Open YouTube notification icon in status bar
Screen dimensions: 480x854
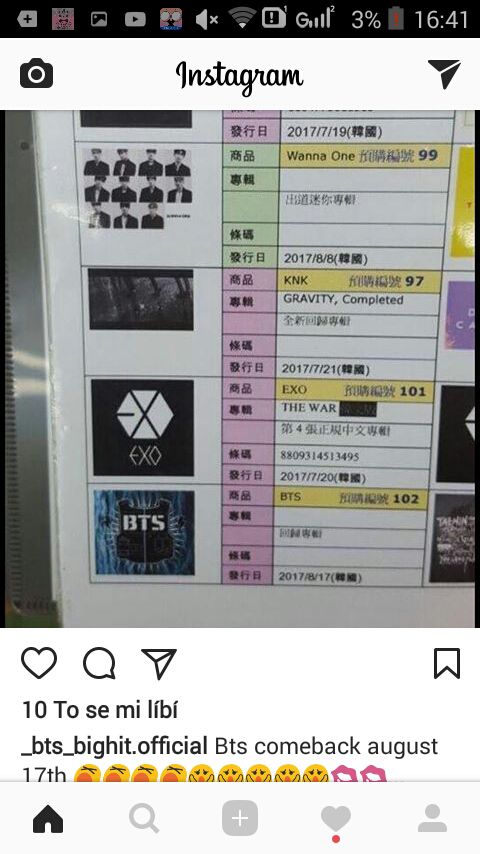coord(135,20)
